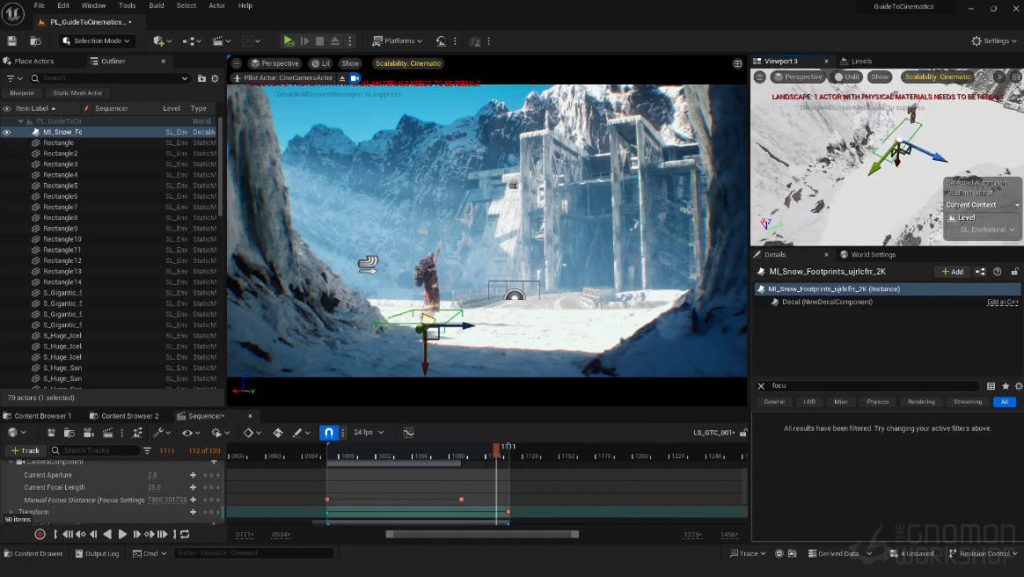Viewport: 1024px width, 577px height.
Task: Open the Trace dropdown in the status bar
Action: coord(747,554)
